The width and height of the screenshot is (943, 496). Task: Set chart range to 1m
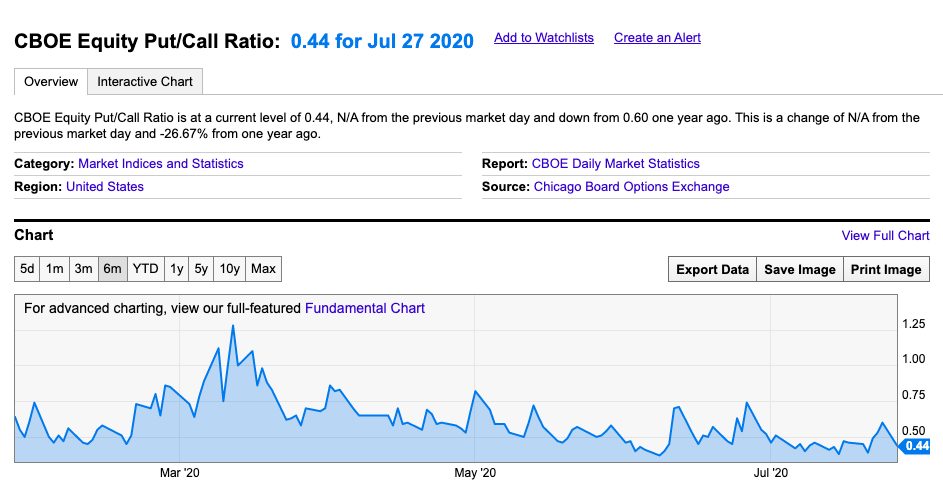(54, 269)
